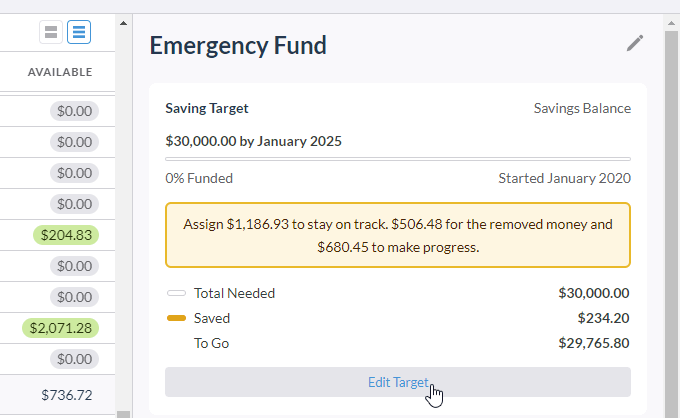
Task: Click the yellow Saved legend swatch
Action: [177, 318]
